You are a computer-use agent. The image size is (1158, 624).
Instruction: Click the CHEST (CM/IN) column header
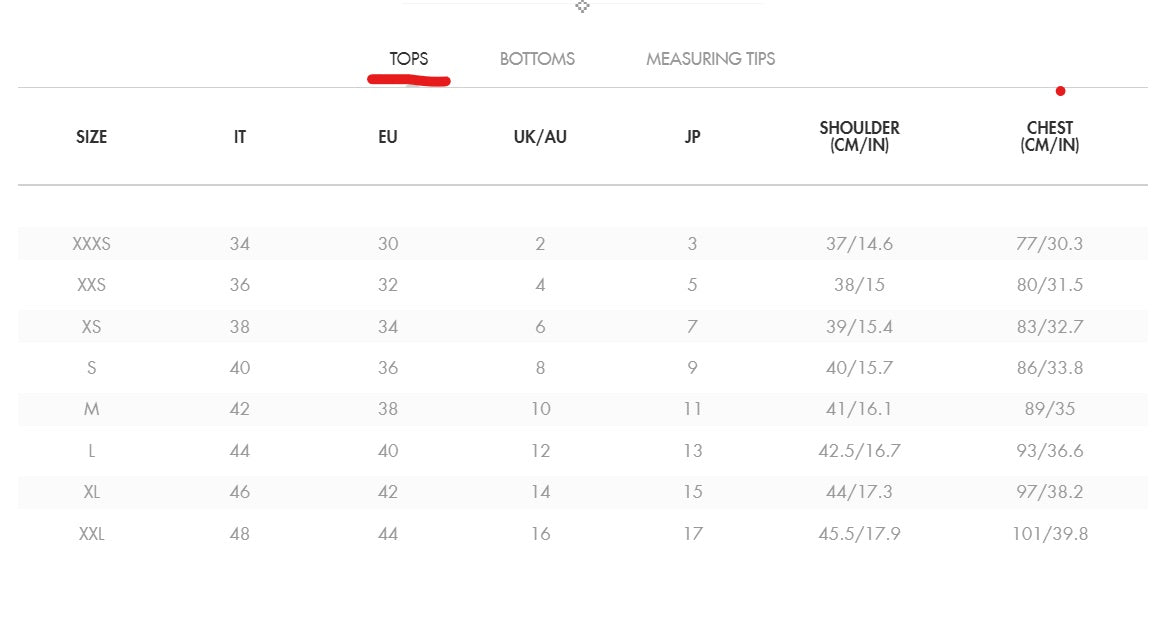(1050, 136)
